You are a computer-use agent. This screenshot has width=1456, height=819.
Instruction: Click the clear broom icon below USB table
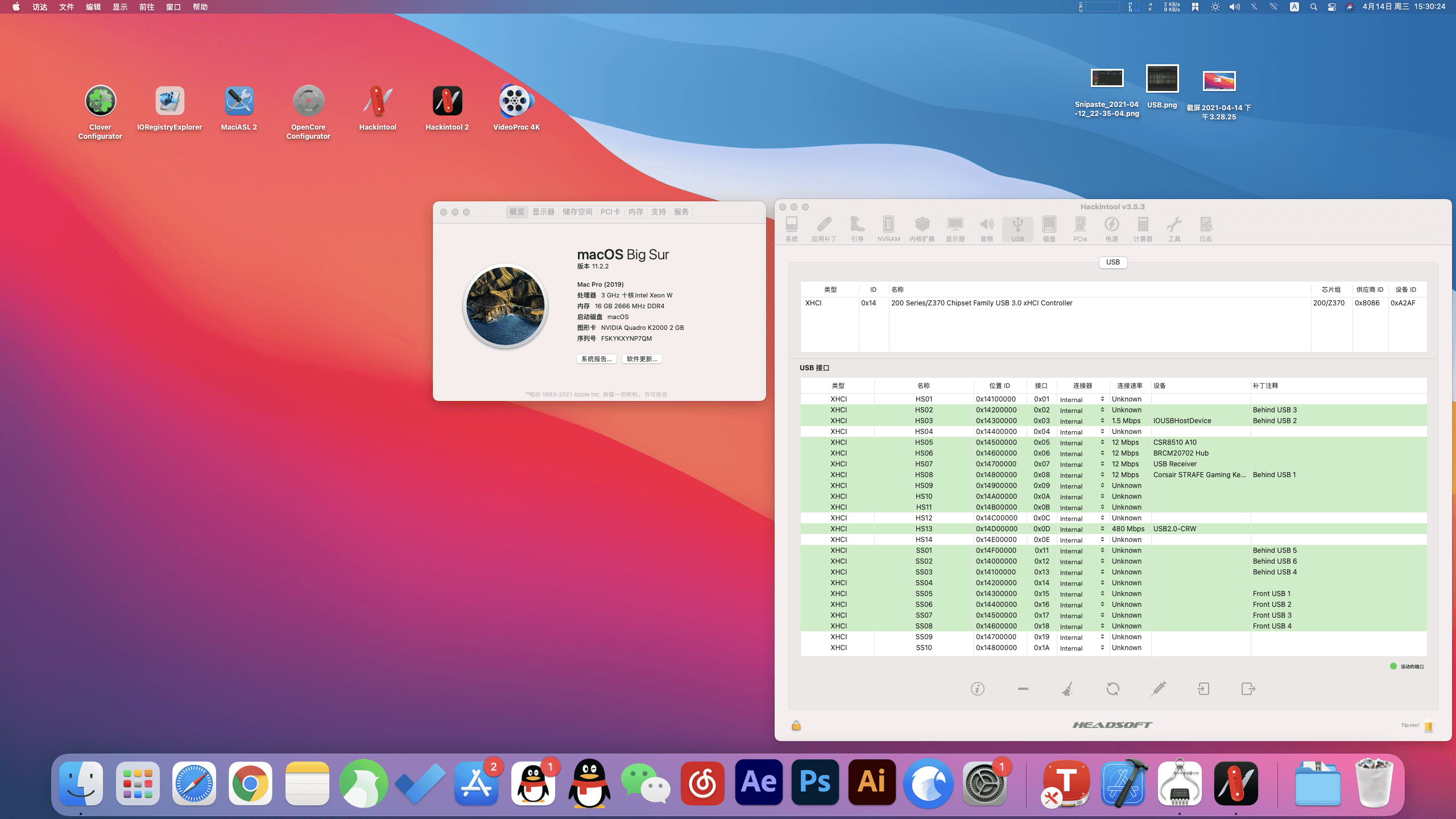(1068, 689)
